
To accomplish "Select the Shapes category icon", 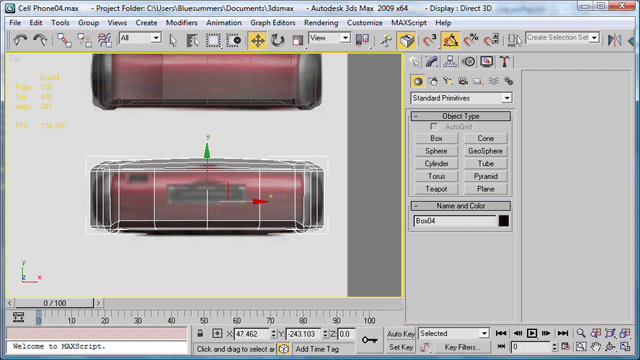I will click(433, 81).
